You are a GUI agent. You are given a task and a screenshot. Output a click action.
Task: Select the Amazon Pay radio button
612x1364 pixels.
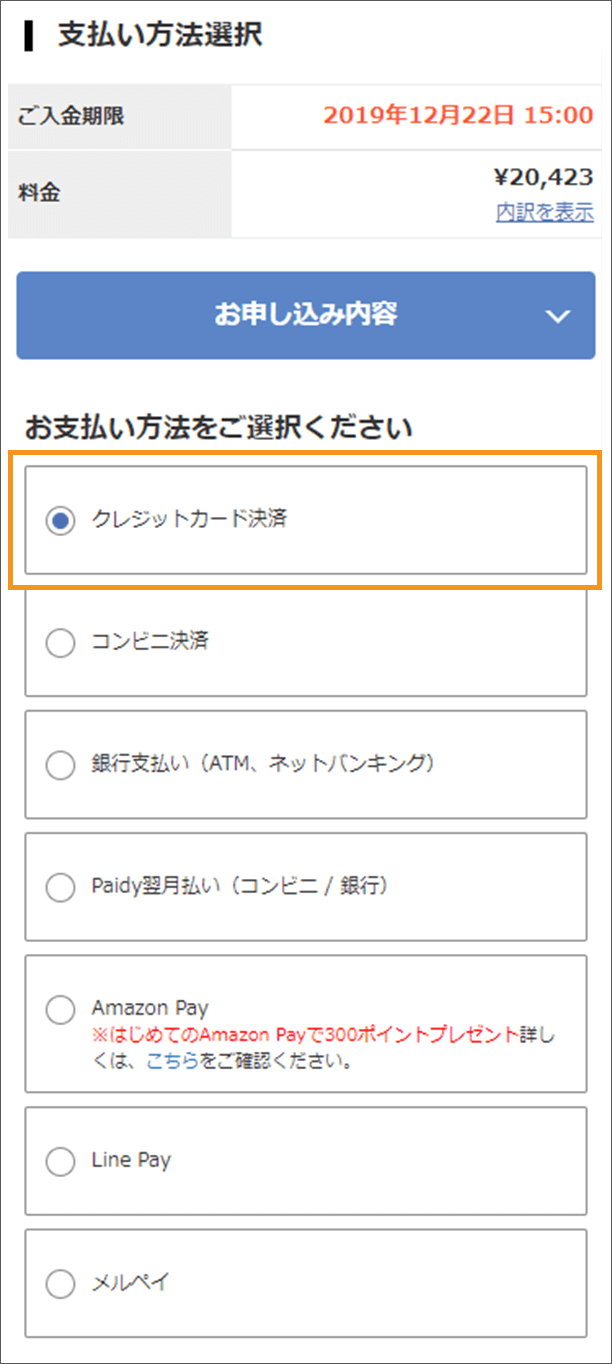point(61,1010)
